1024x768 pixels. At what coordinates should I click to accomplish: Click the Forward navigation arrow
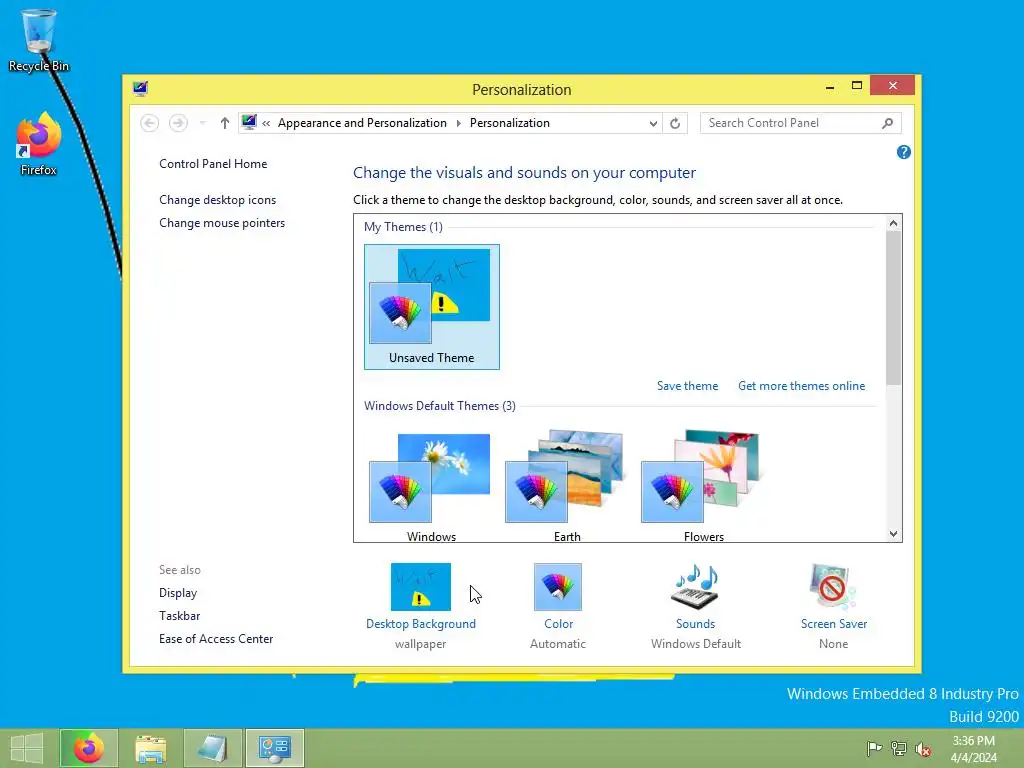click(178, 123)
